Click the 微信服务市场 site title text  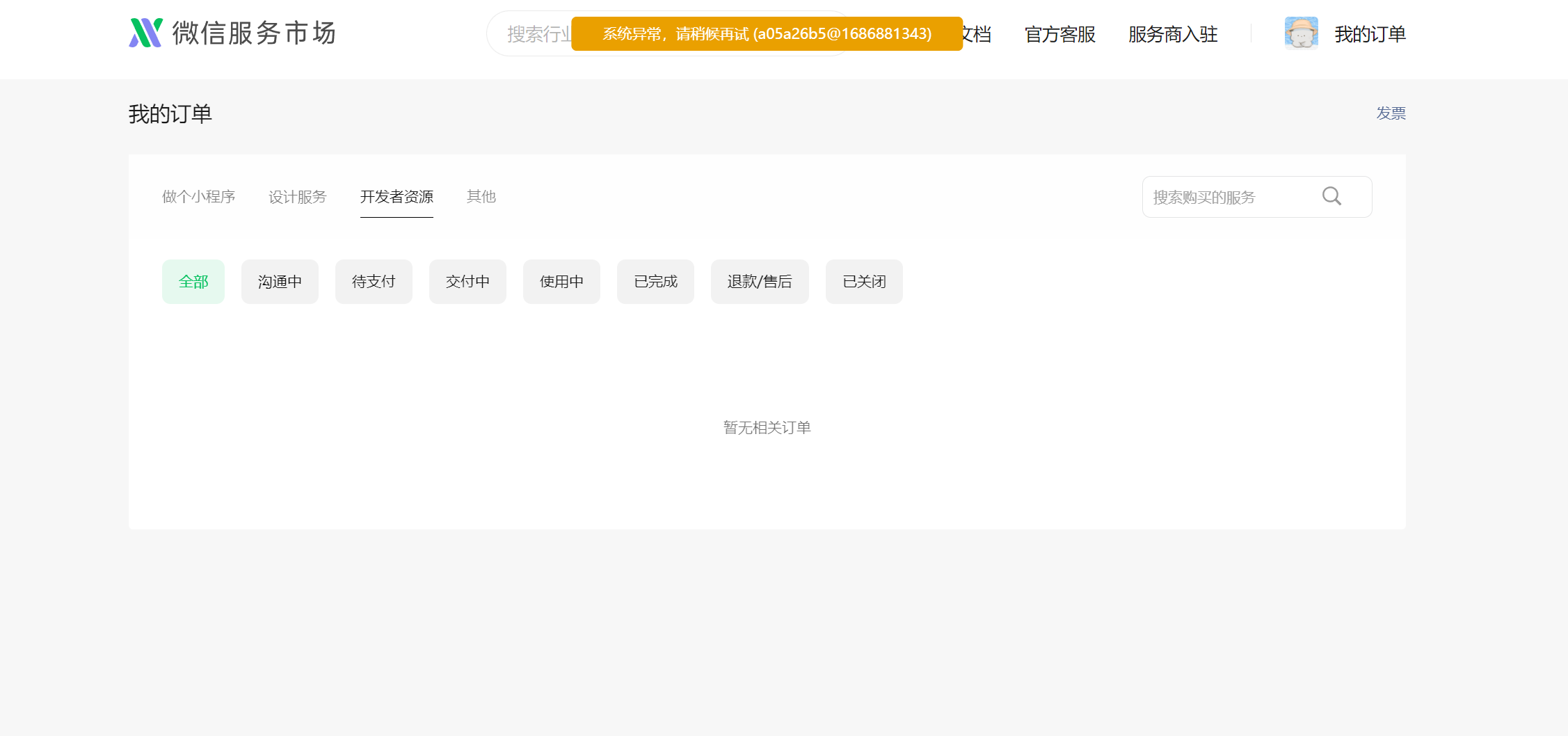(x=255, y=33)
